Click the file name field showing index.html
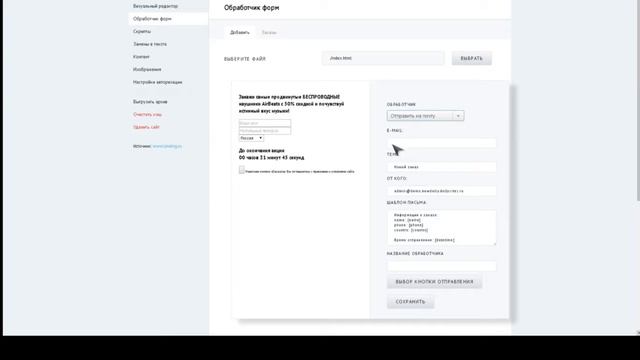Image resolution: width=640 pixels, height=360 pixels. 383,58
